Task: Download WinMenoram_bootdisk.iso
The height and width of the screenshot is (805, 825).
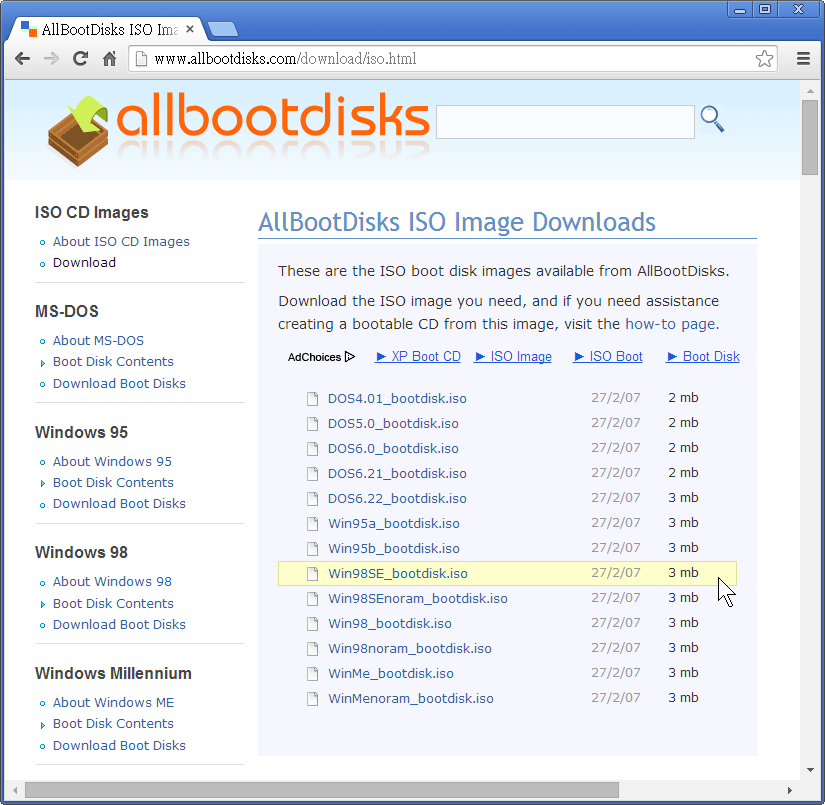Action: pyautogui.click(x=410, y=699)
